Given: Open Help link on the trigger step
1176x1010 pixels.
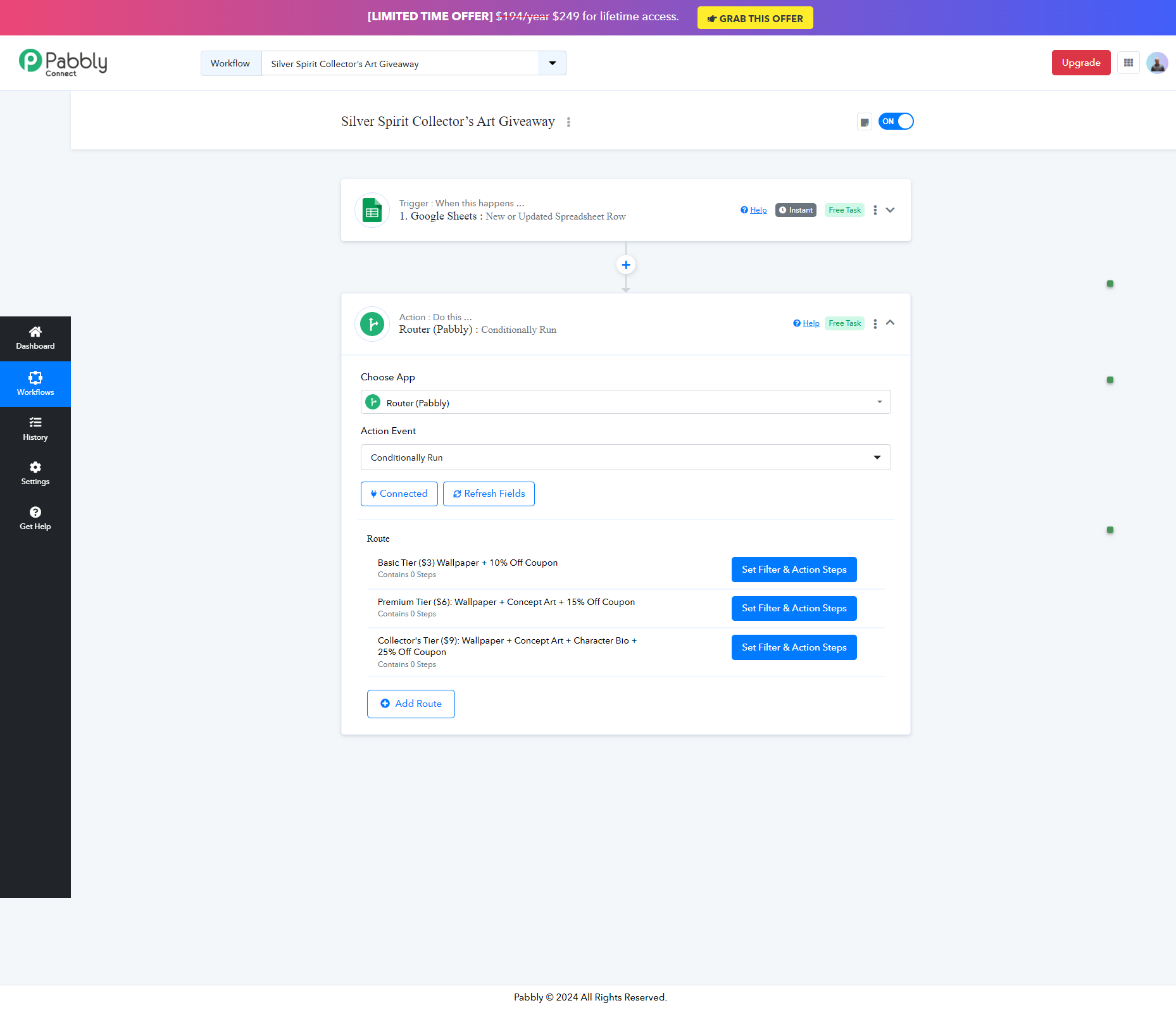Looking at the screenshot, I should tap(754, 210).
